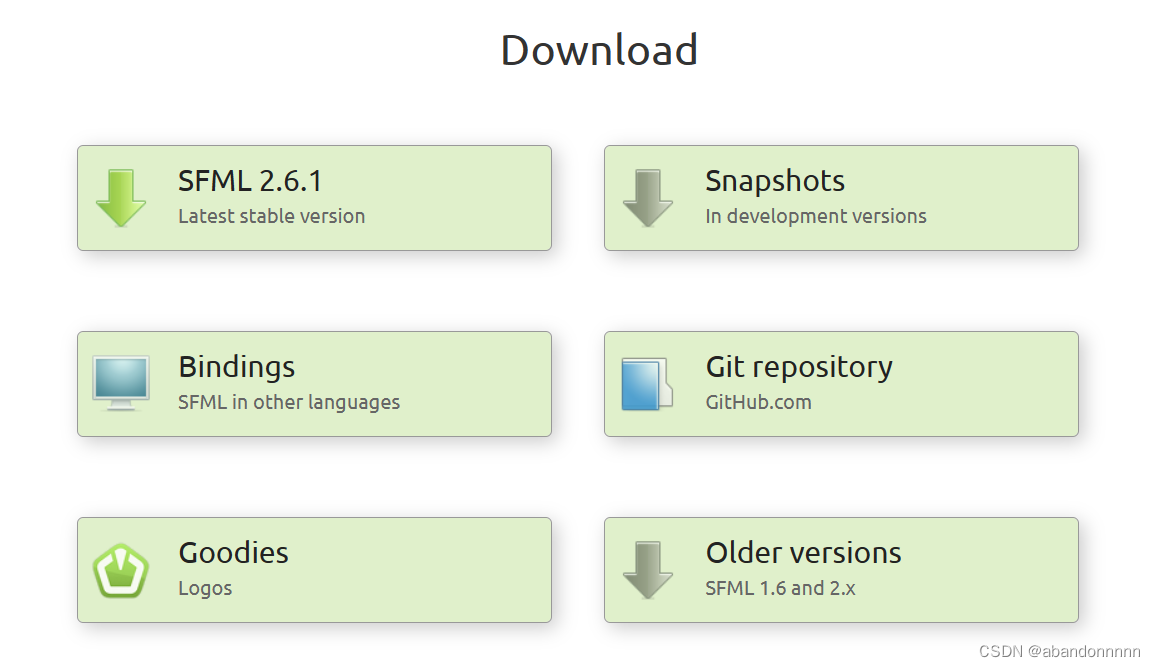Click the 'SFML in other languages' subtitle
Screen dimensions: 1155x667
point(289,403)
